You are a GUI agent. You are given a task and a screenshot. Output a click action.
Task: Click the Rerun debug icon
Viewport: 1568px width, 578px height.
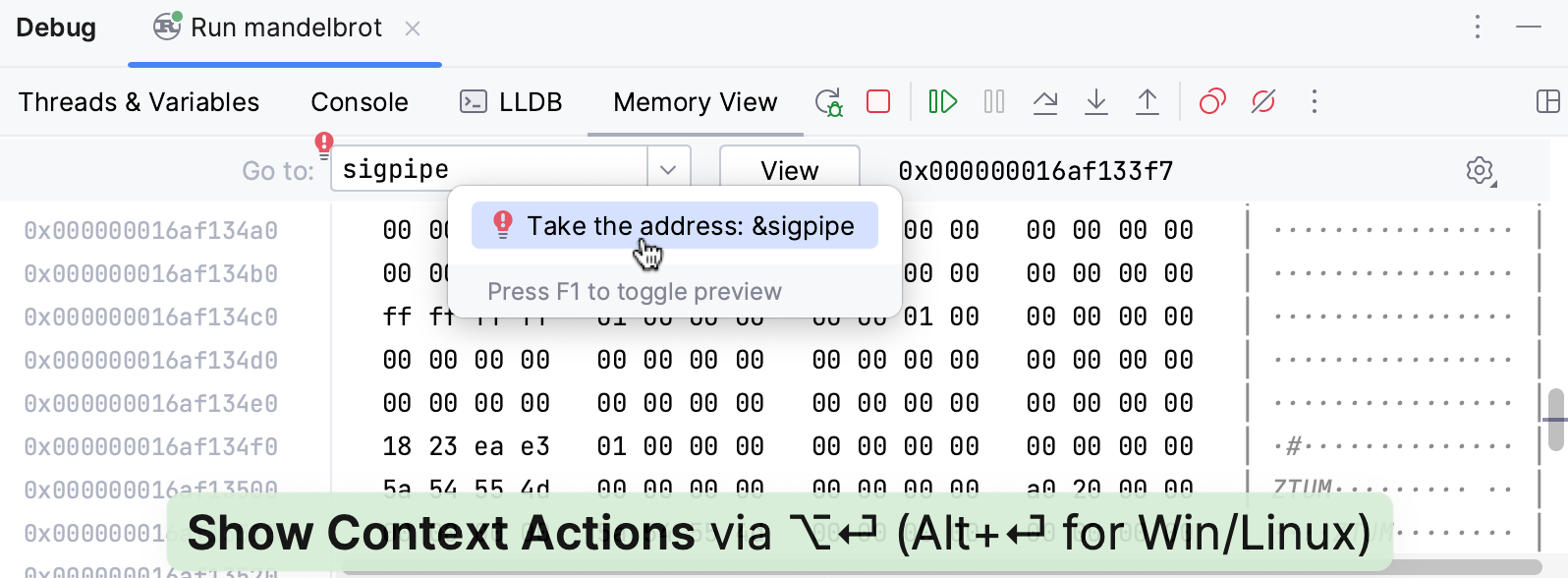click(828, 102)
